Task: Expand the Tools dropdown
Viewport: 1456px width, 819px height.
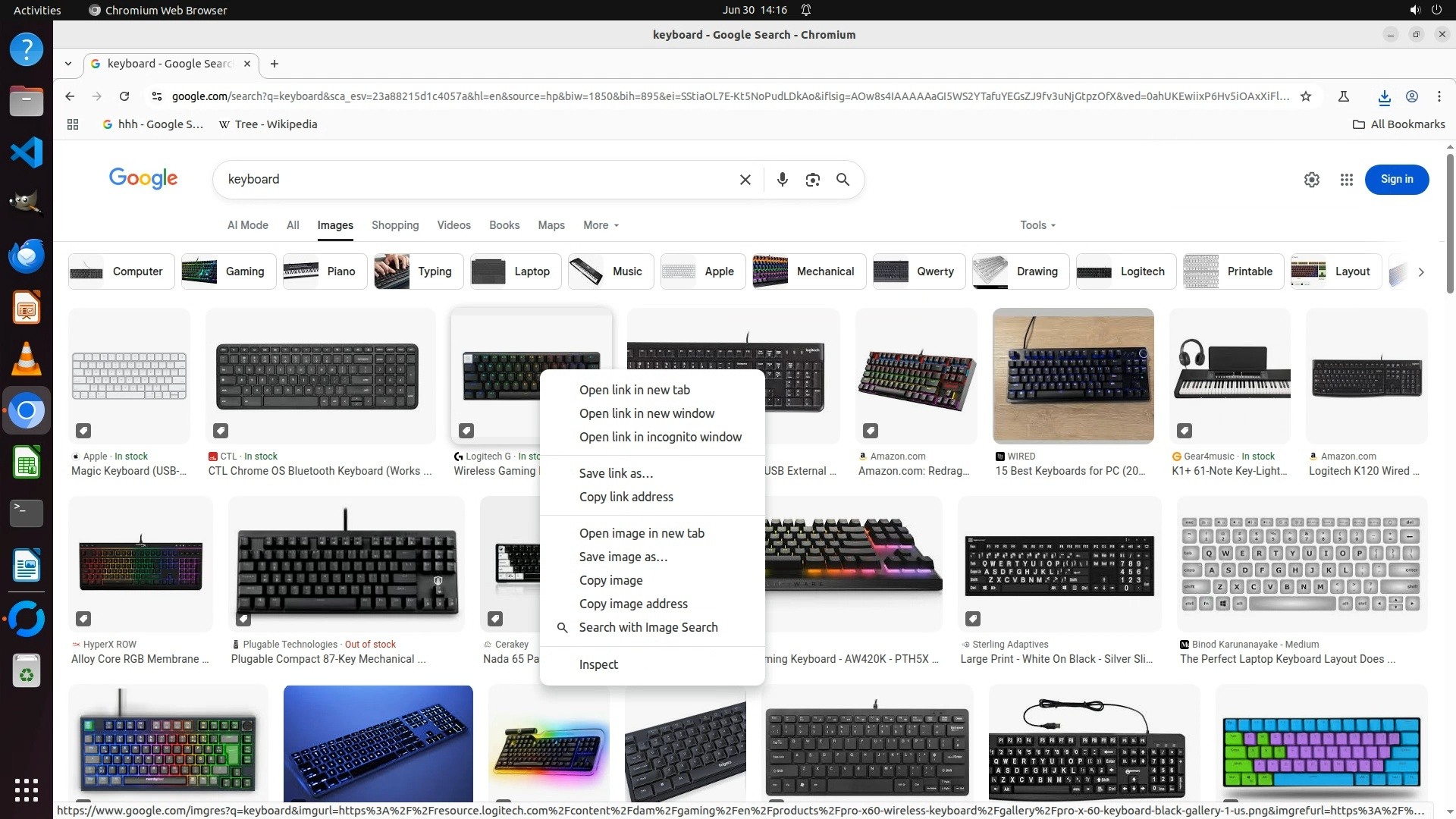Action: pos(1037,225)
